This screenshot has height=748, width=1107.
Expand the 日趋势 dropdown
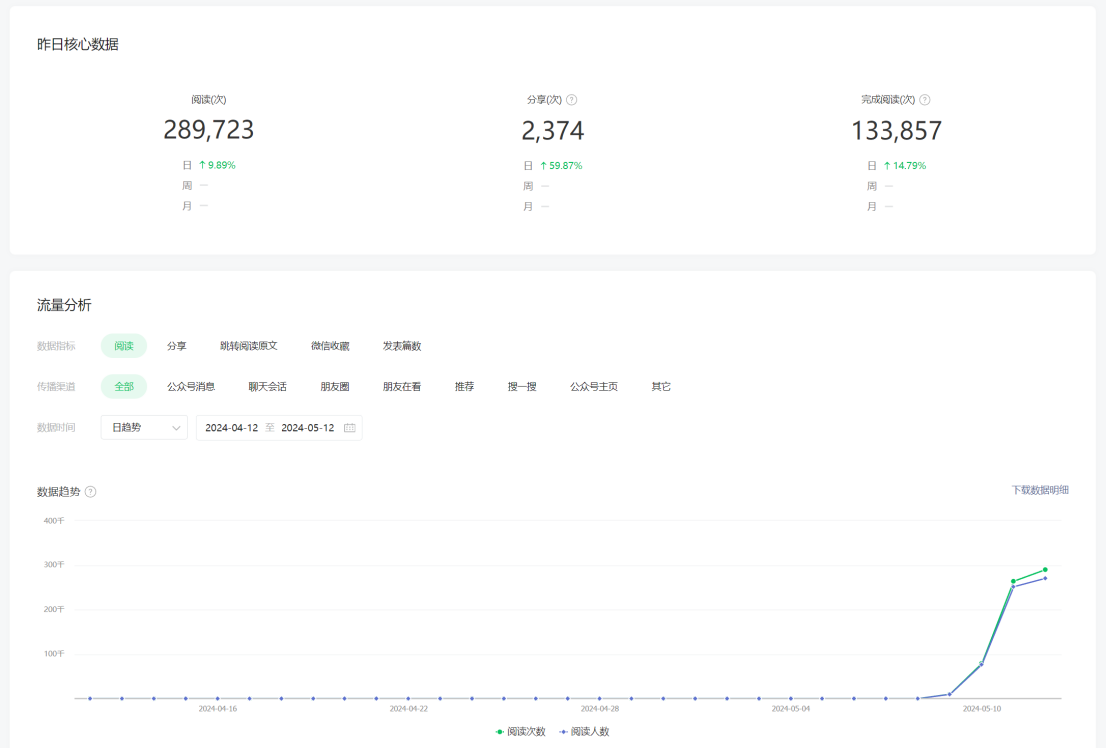pyautogui.click(x=144, y=428)
